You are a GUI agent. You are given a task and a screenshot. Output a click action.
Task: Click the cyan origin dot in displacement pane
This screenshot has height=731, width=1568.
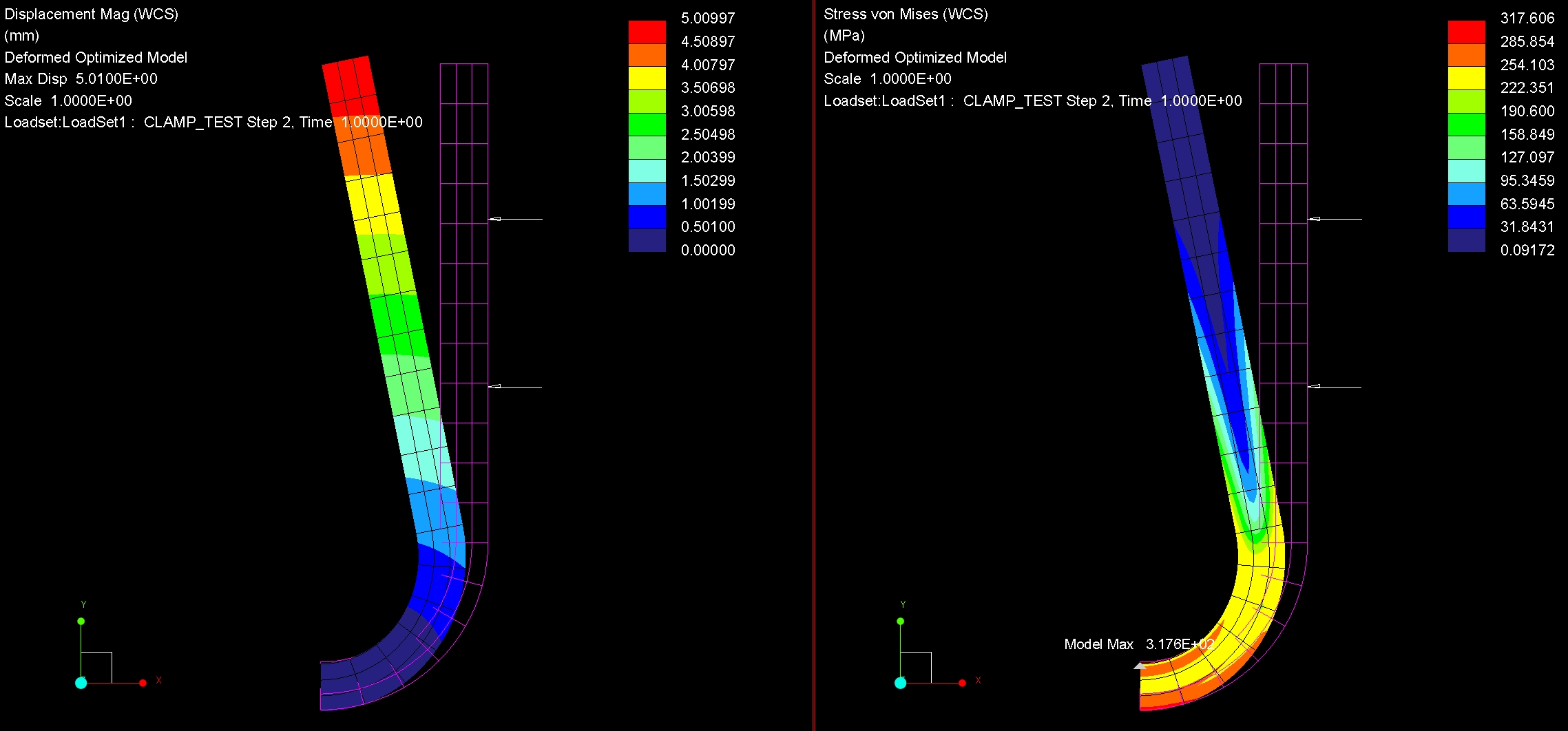click(81, 683)
